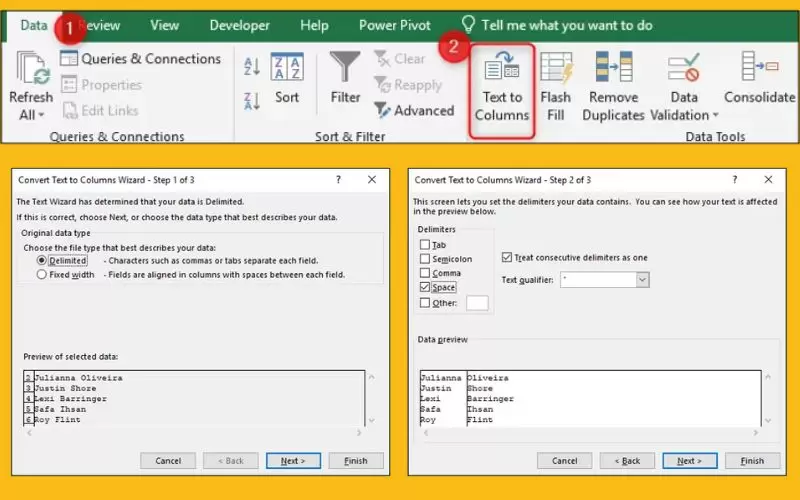Click 'Julianna' in Step 2 data preview

pos(441,378)
